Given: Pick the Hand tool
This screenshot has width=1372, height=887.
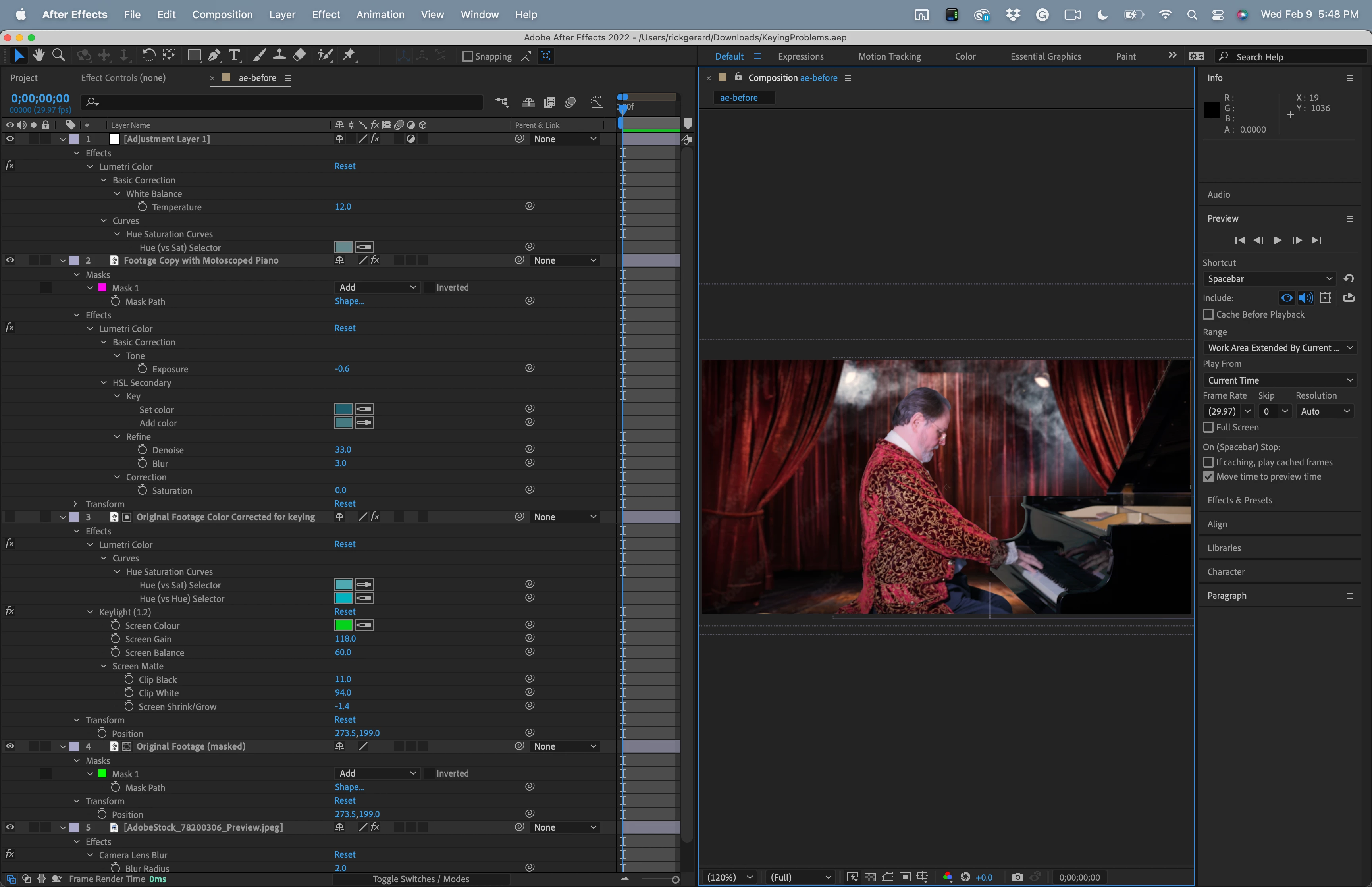Looking at the screenshot, I should tap(39, 56).
